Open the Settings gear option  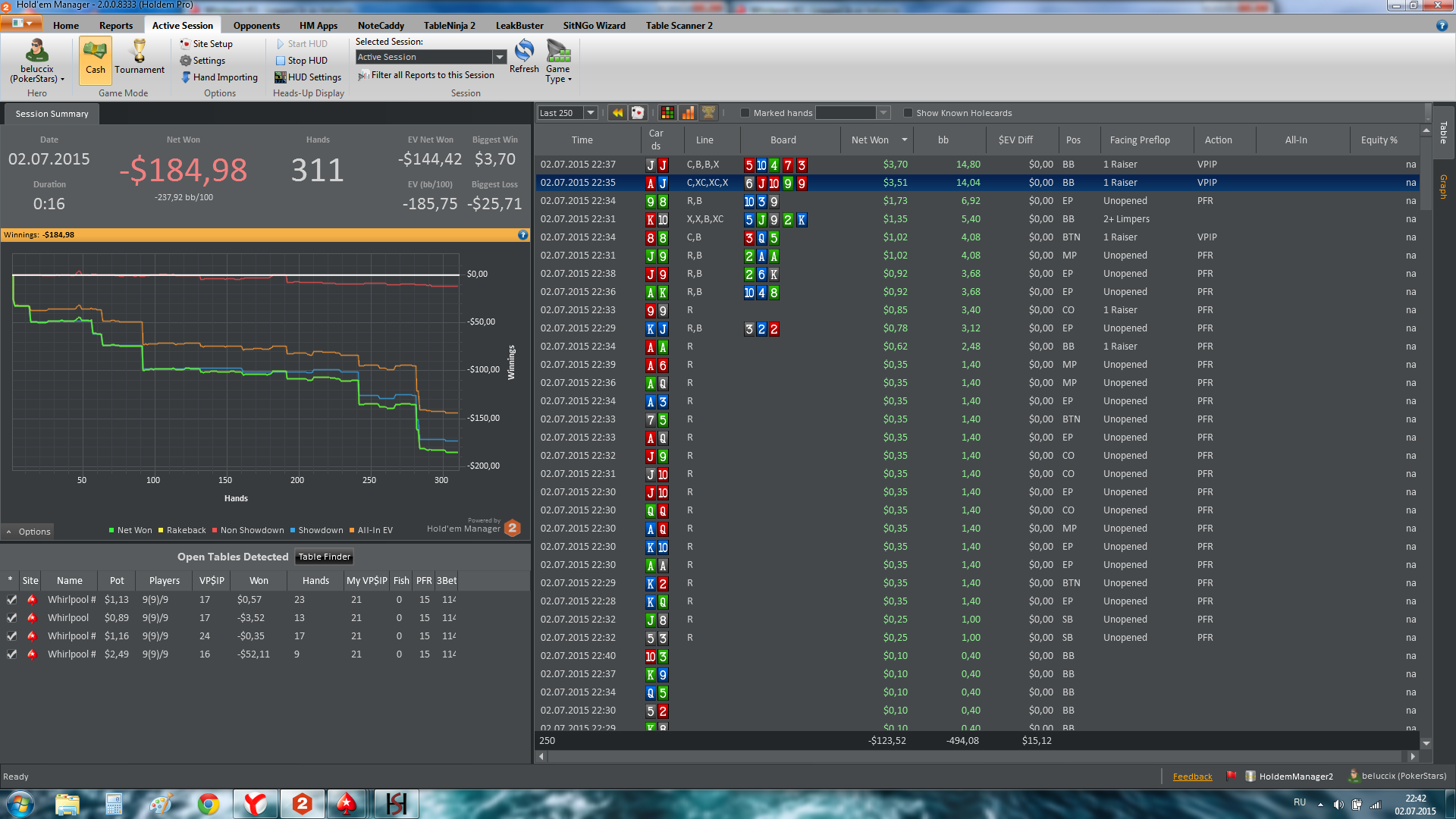[202, 61]
